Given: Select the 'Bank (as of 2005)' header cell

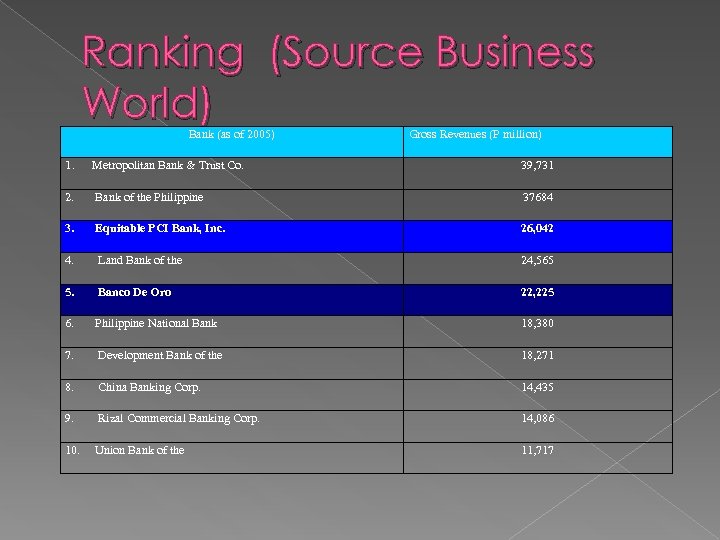Looking at the screenshot, I should point(232,142).
